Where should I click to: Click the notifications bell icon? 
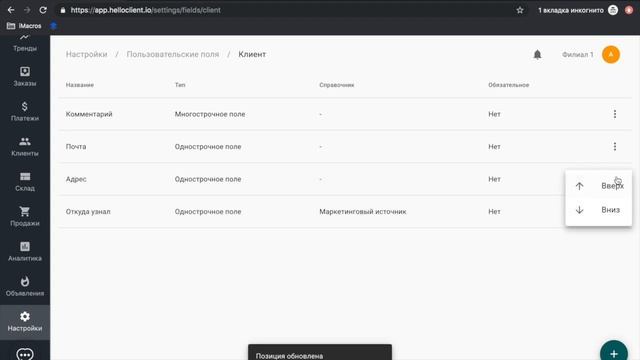coord(537,54)
